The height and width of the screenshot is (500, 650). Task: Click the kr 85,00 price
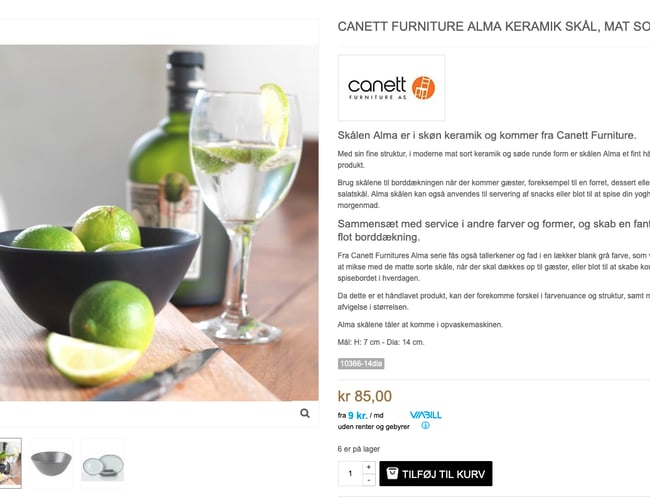click(365, 395)
